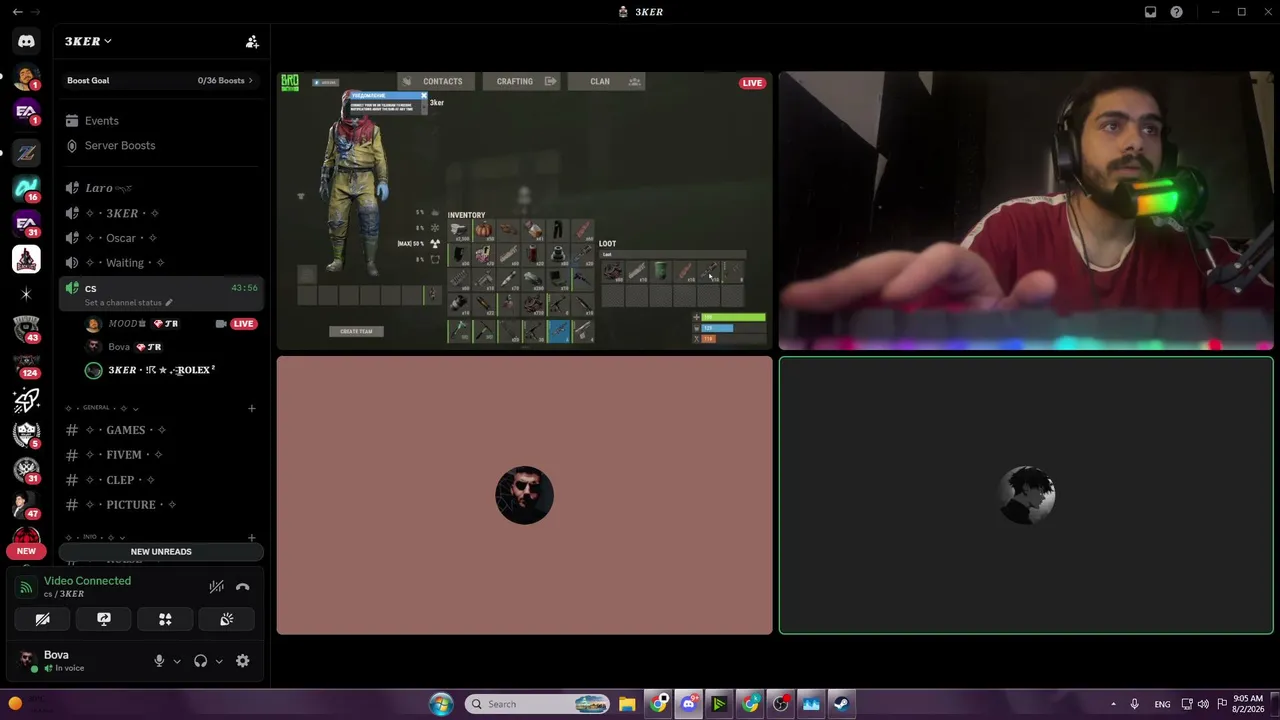The height and width of the screenshot is (720, 1280).
Task: Start an Activity
Action: coord(165,620)
